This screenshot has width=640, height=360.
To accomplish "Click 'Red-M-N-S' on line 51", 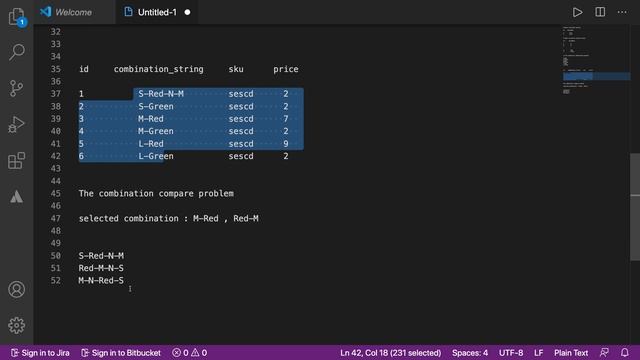I will click(x=101, y=268).
